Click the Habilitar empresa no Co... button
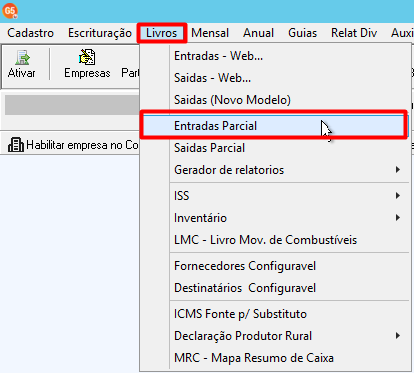 click(73, 145)
